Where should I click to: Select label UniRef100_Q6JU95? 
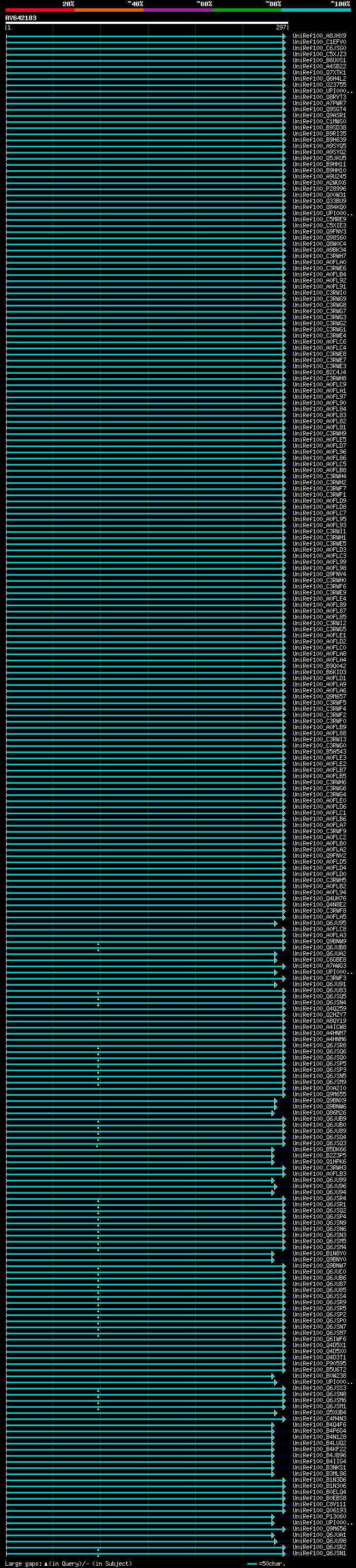(319, 923)
